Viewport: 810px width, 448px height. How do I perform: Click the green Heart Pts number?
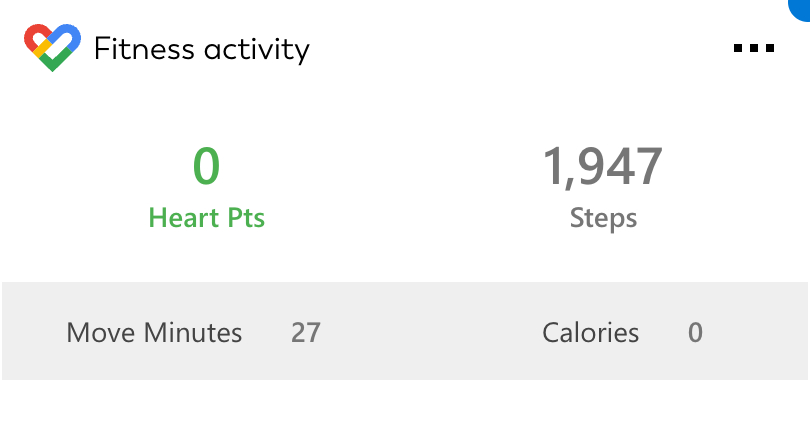tap(206, 166)
